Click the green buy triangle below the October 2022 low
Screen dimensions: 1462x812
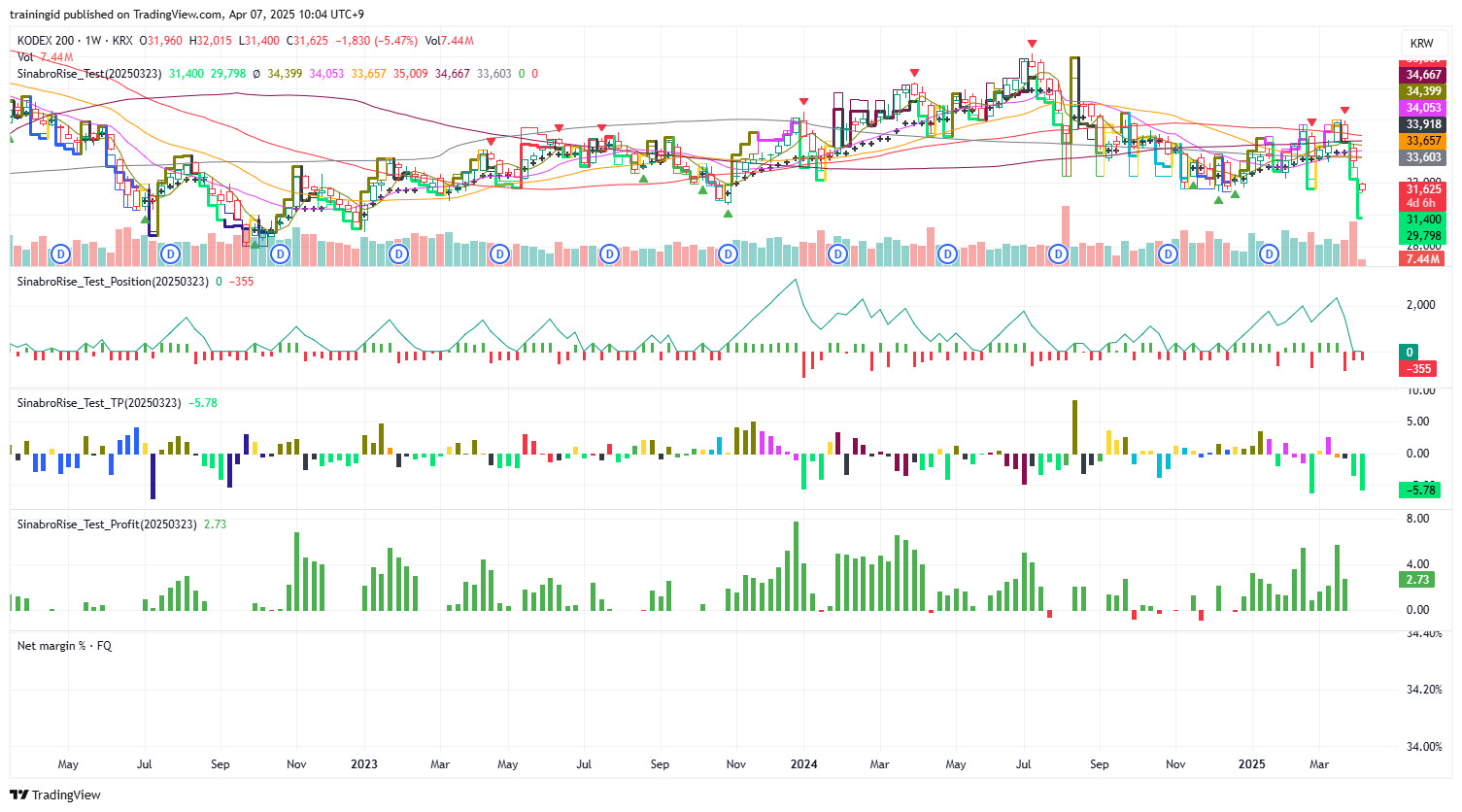(255, 243)
